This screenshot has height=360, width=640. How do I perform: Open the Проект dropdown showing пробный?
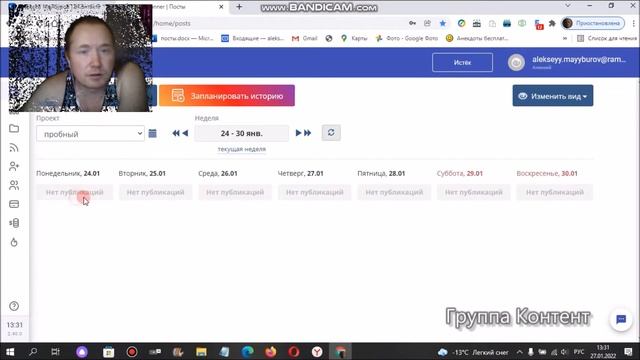coord(90,133)
